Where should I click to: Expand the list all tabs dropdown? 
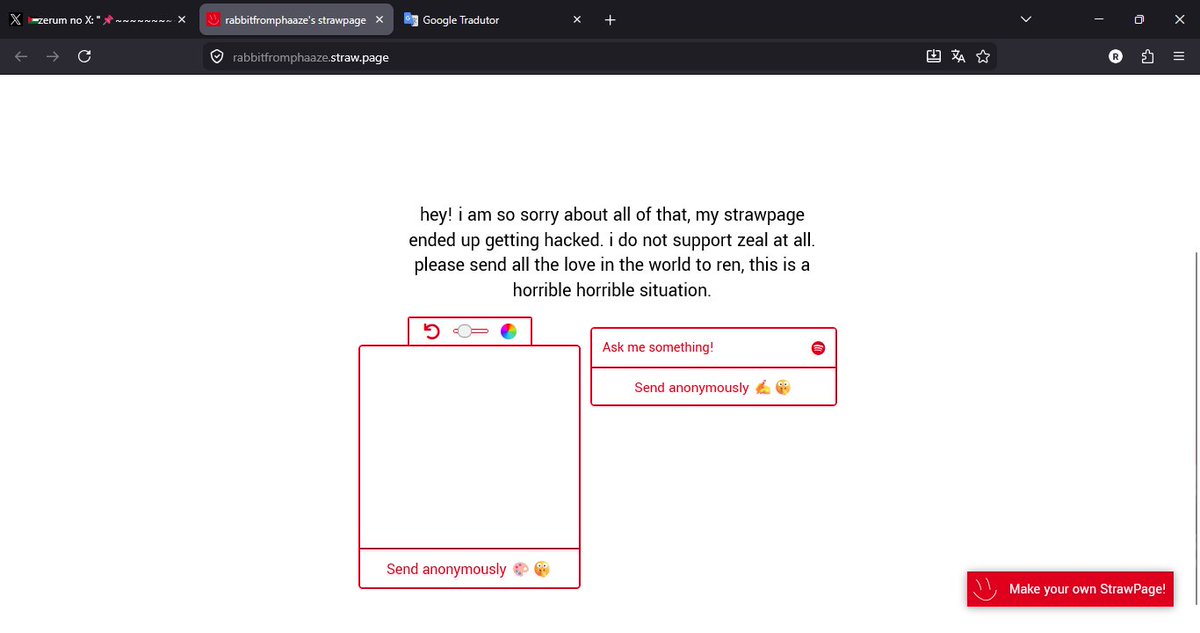tap(1025, 19)
